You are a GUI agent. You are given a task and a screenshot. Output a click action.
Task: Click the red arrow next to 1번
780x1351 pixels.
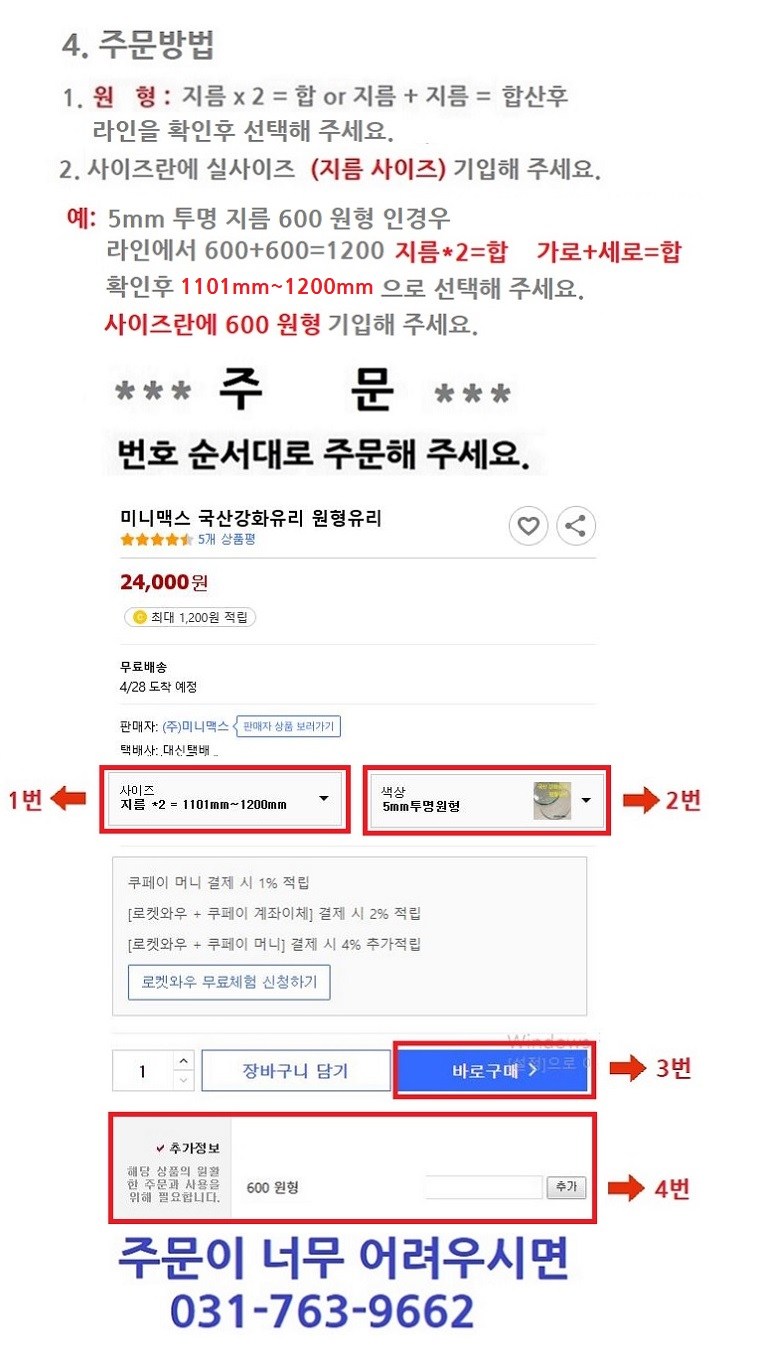coord(70,800)
